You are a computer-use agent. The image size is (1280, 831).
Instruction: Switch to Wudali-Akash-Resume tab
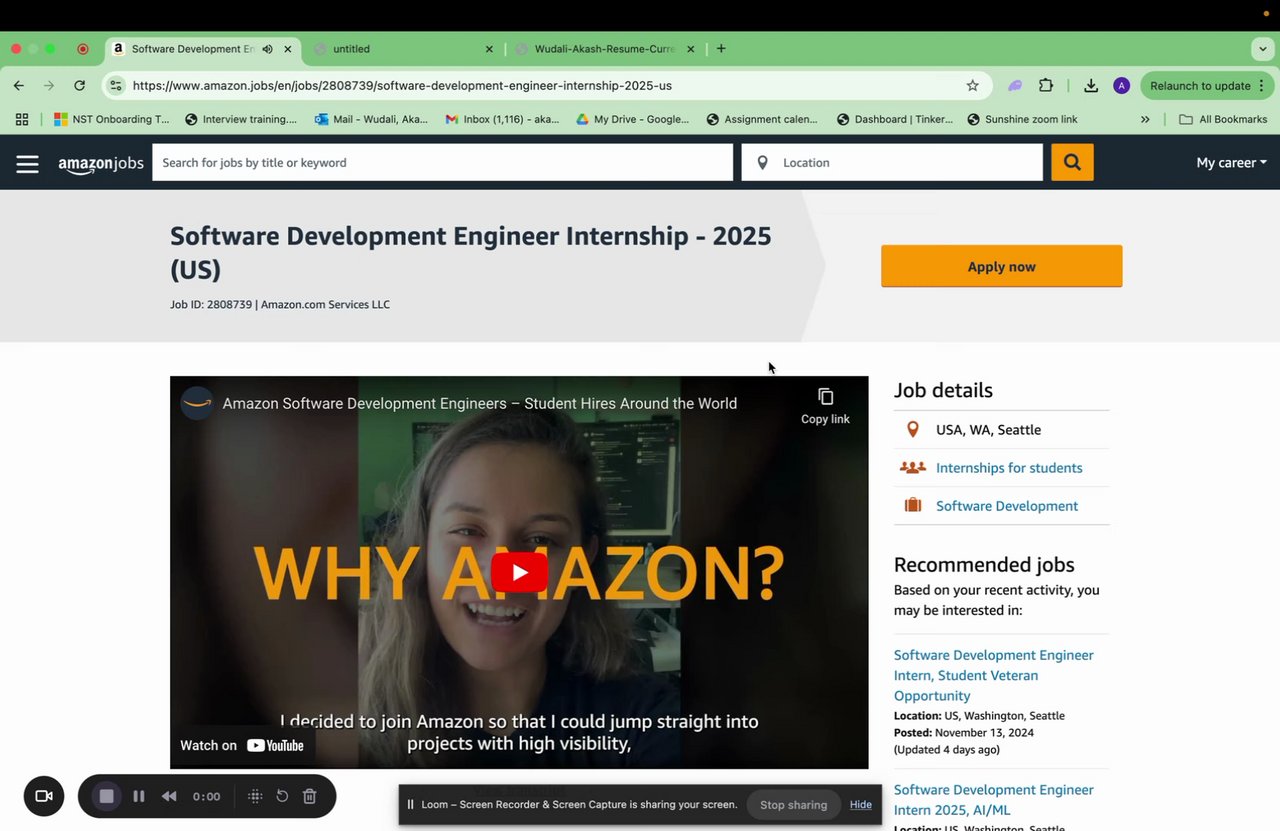click(604, 48)
